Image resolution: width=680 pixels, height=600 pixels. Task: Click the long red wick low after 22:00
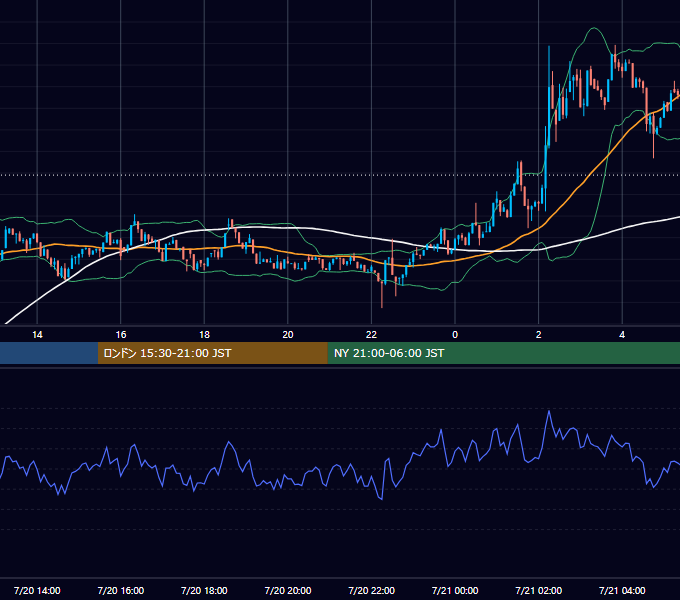pos(382,295)
